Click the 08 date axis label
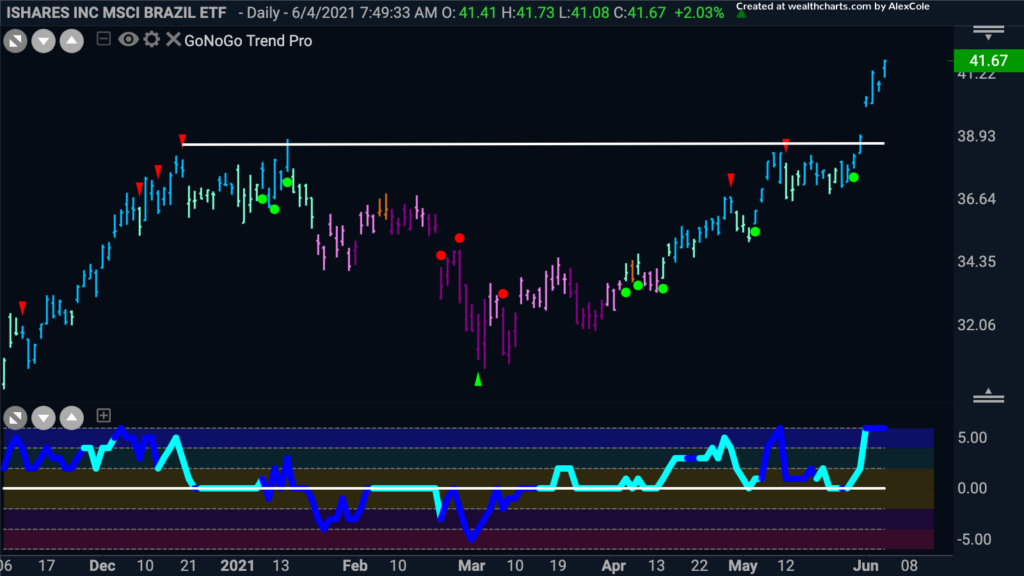 [910, 566]
